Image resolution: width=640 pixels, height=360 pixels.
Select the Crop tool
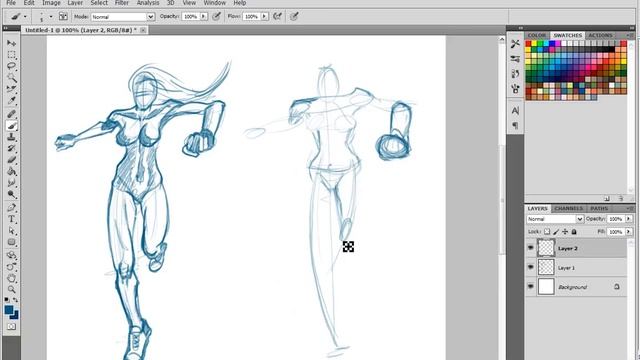(11, 89)
